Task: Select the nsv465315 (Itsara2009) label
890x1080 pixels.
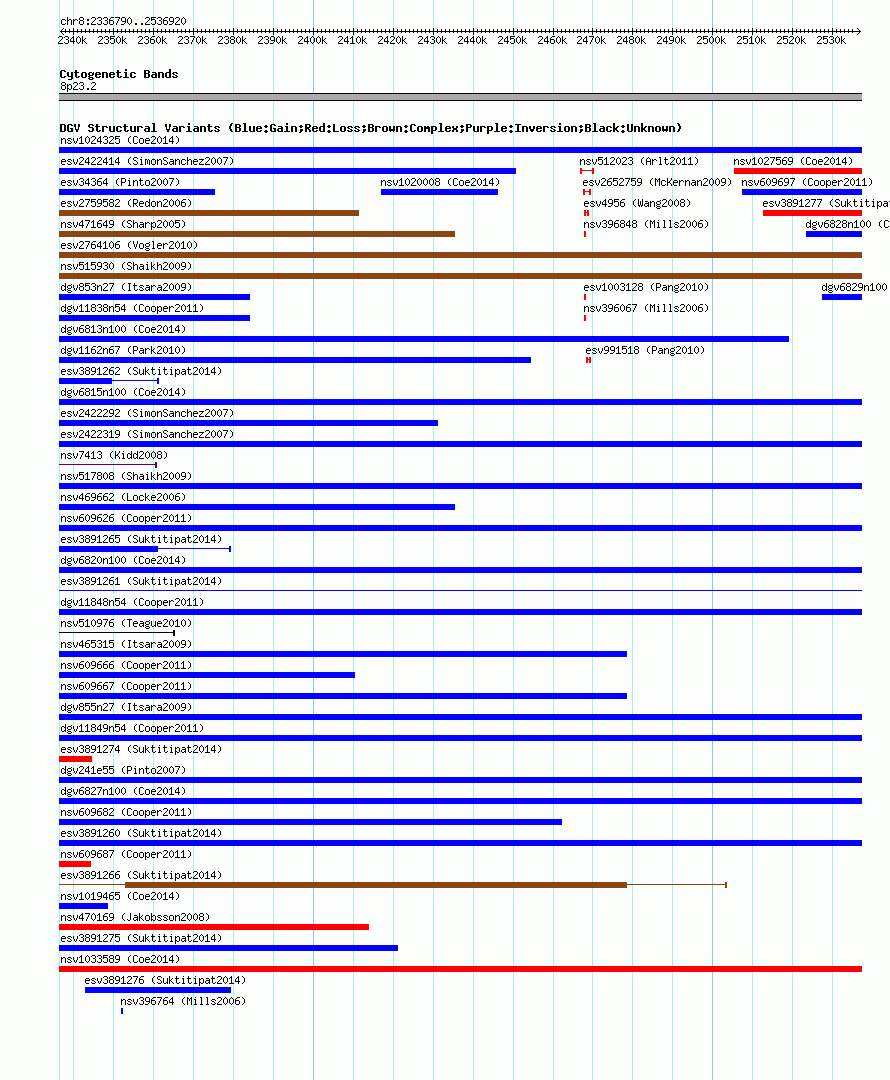Action: (x=126, y=645)
